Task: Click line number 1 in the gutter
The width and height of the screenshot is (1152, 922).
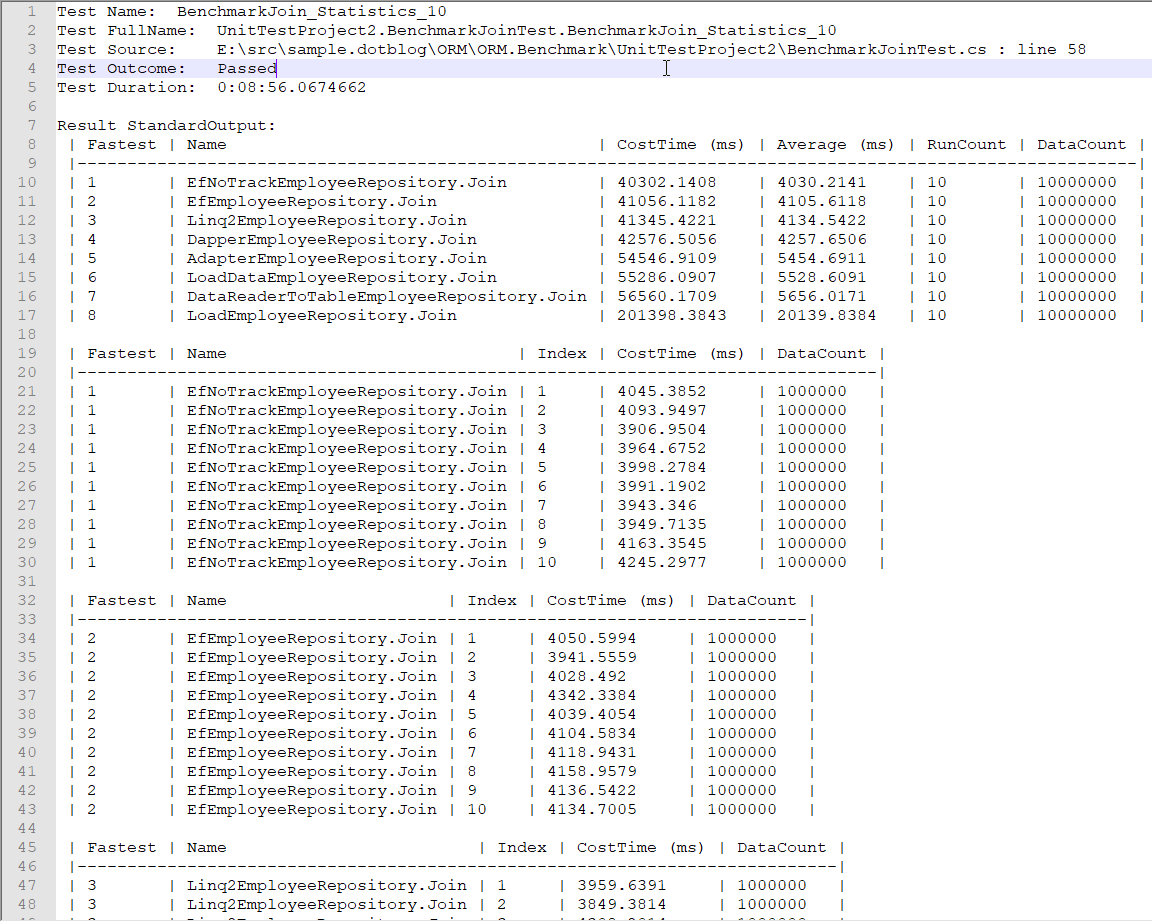Action: click(32, 12)
